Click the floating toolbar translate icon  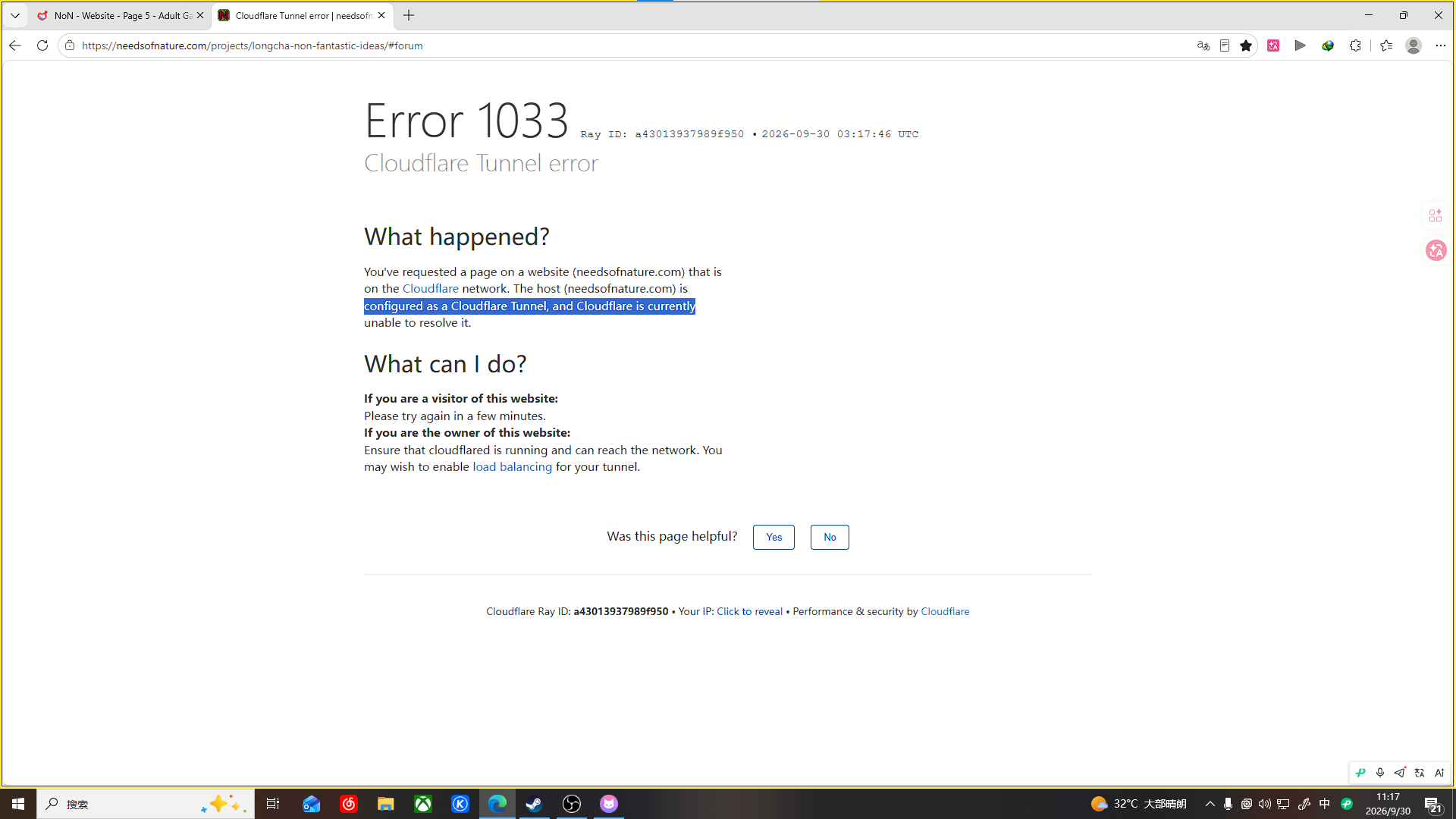(1420, 773)
